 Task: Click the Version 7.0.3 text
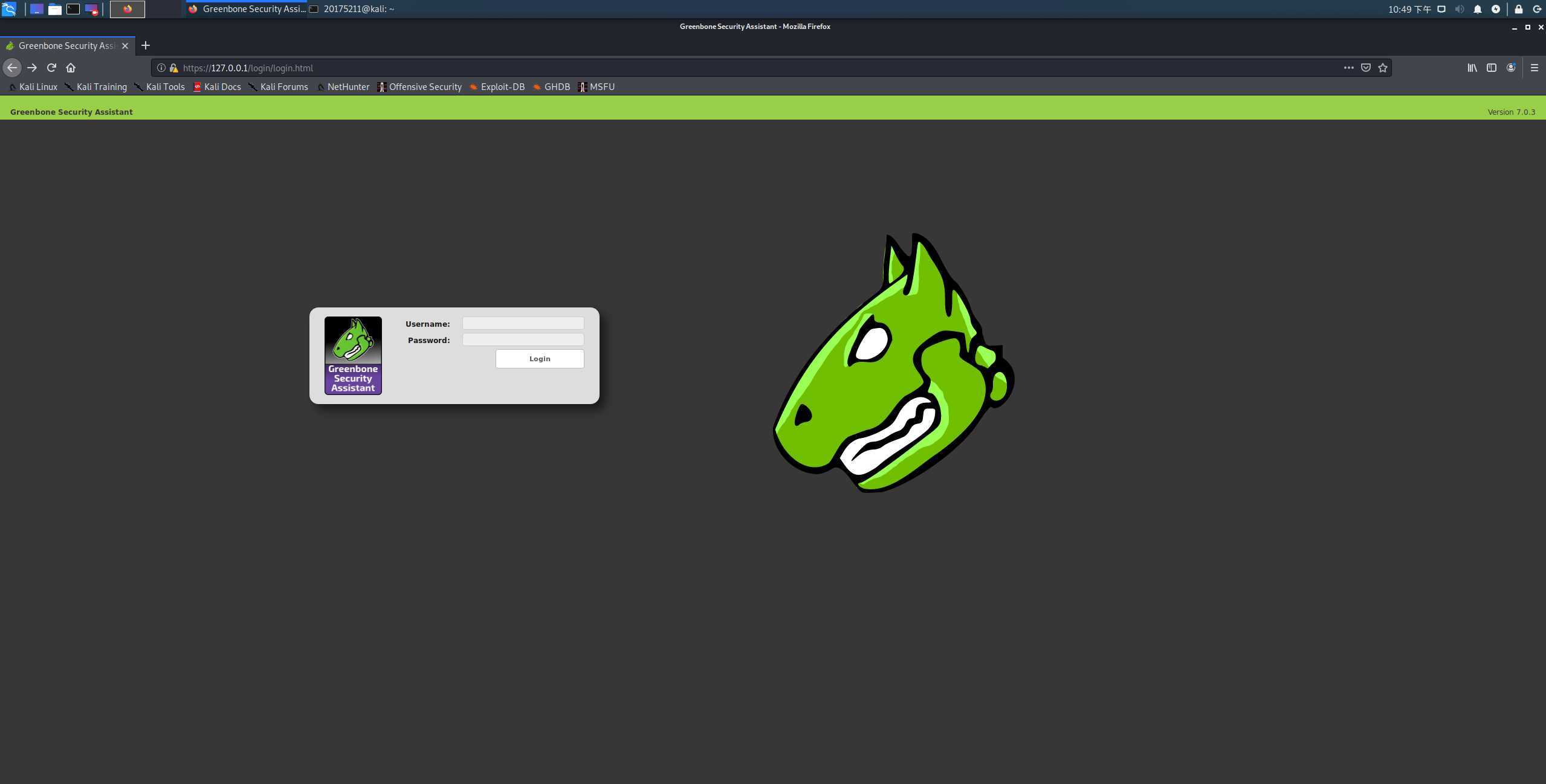tap(1511, 112)
